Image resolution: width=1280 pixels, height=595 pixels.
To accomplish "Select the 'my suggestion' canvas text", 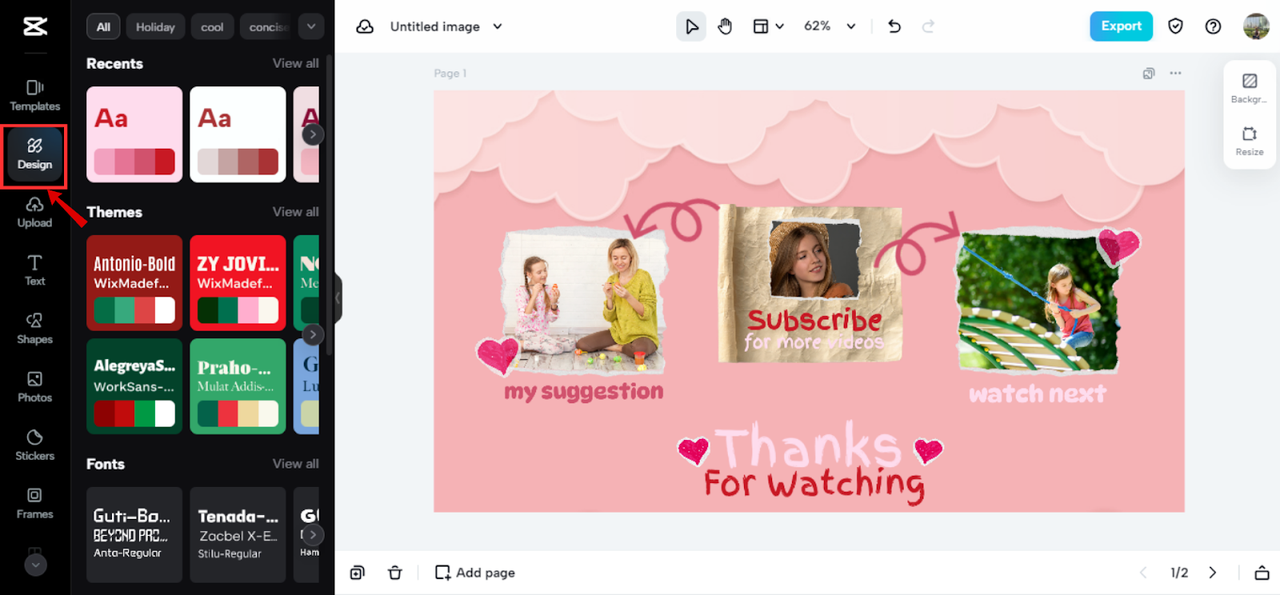I will pyautogui.click(x=583, y=391).
